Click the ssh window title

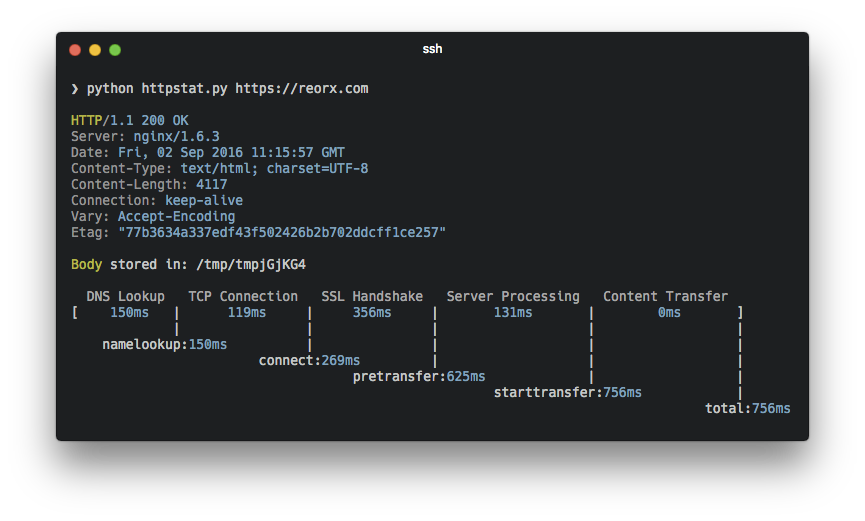(x=432, y=49)
